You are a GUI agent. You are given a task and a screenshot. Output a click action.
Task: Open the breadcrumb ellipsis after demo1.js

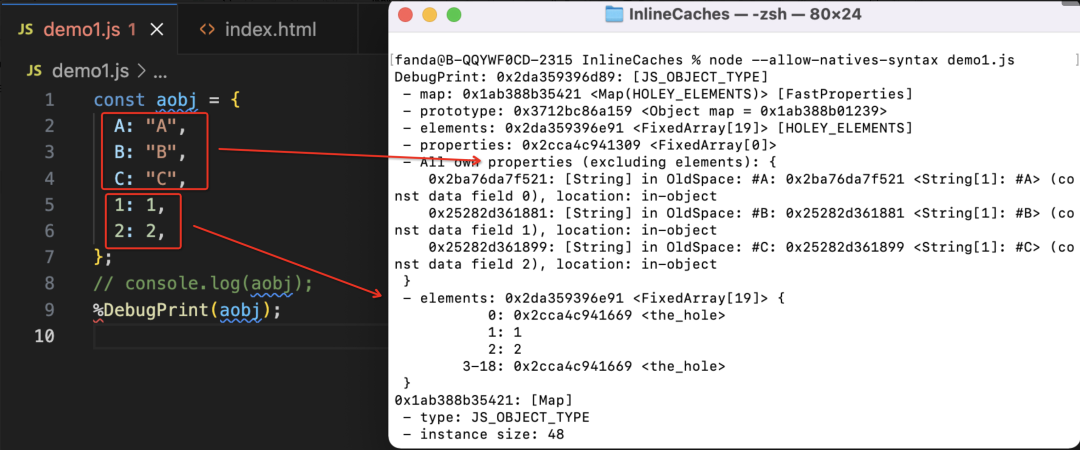pos(160,71)
